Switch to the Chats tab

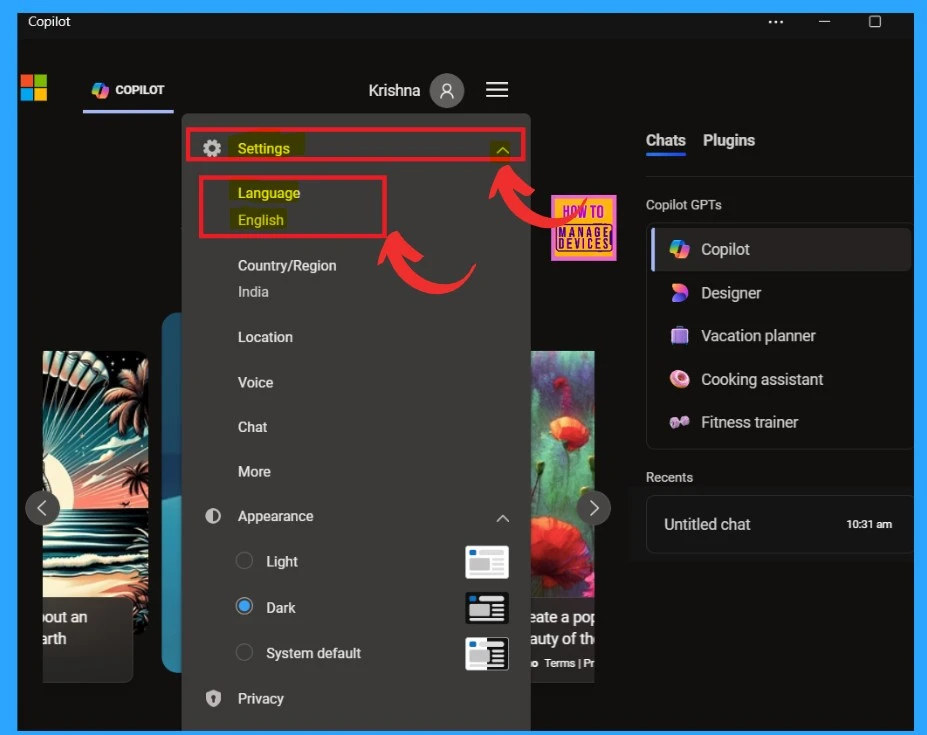pyautogui.click(x=666, y=140)
